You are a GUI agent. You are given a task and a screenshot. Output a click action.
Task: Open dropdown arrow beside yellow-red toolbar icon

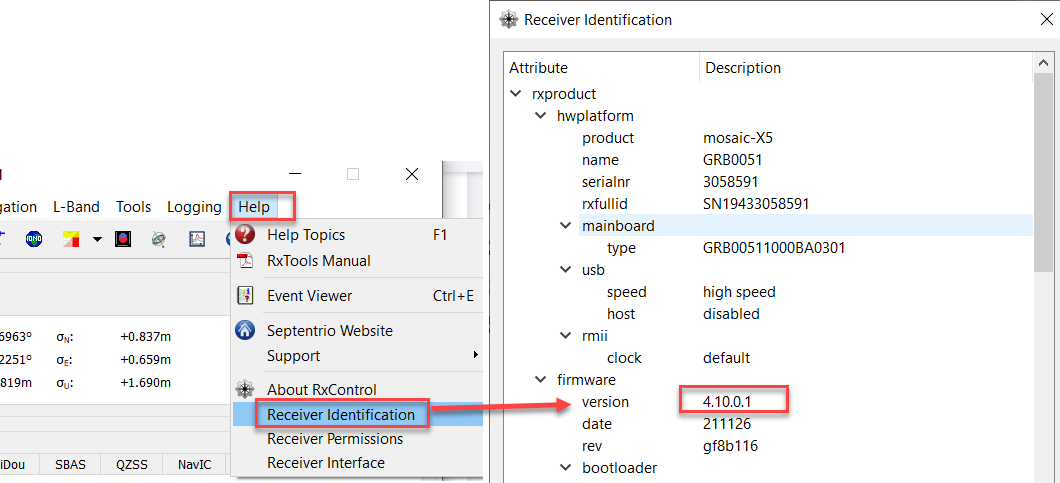click(x=97, y=239)
